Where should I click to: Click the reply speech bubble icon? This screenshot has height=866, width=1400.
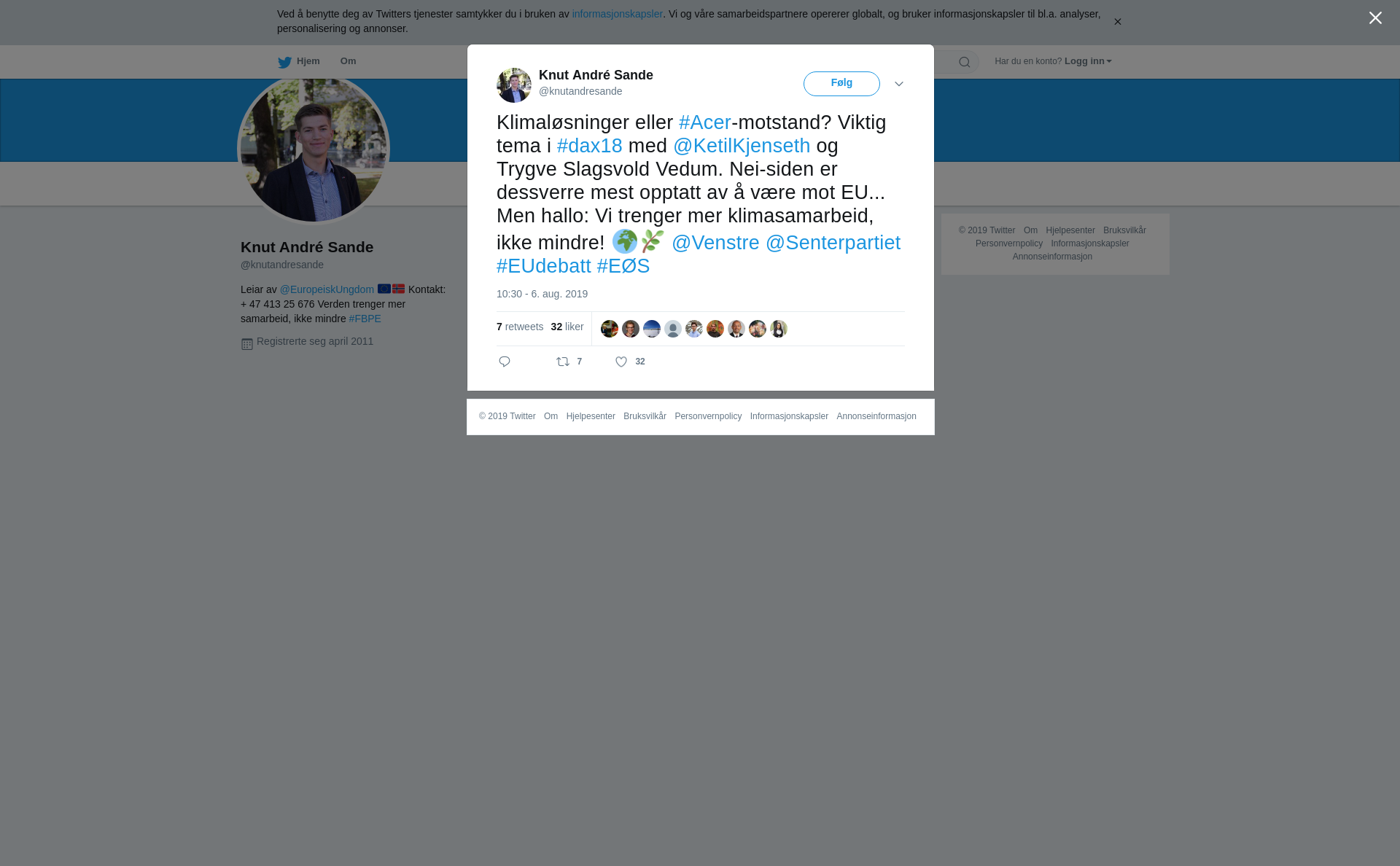(505, 362)
